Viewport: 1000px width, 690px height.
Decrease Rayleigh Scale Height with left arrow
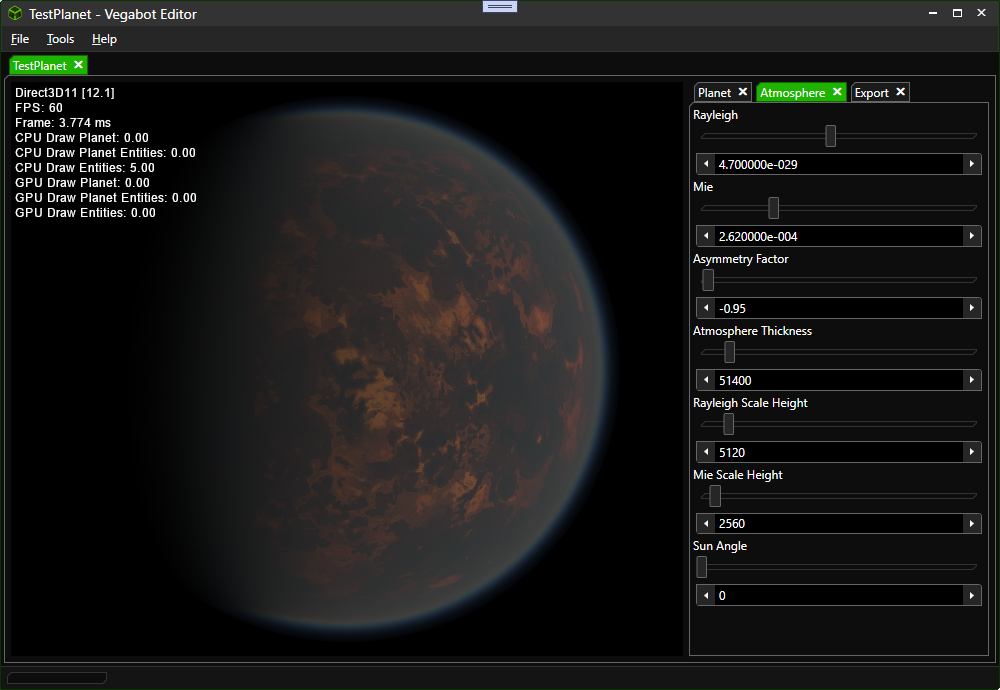coord(706,452)
